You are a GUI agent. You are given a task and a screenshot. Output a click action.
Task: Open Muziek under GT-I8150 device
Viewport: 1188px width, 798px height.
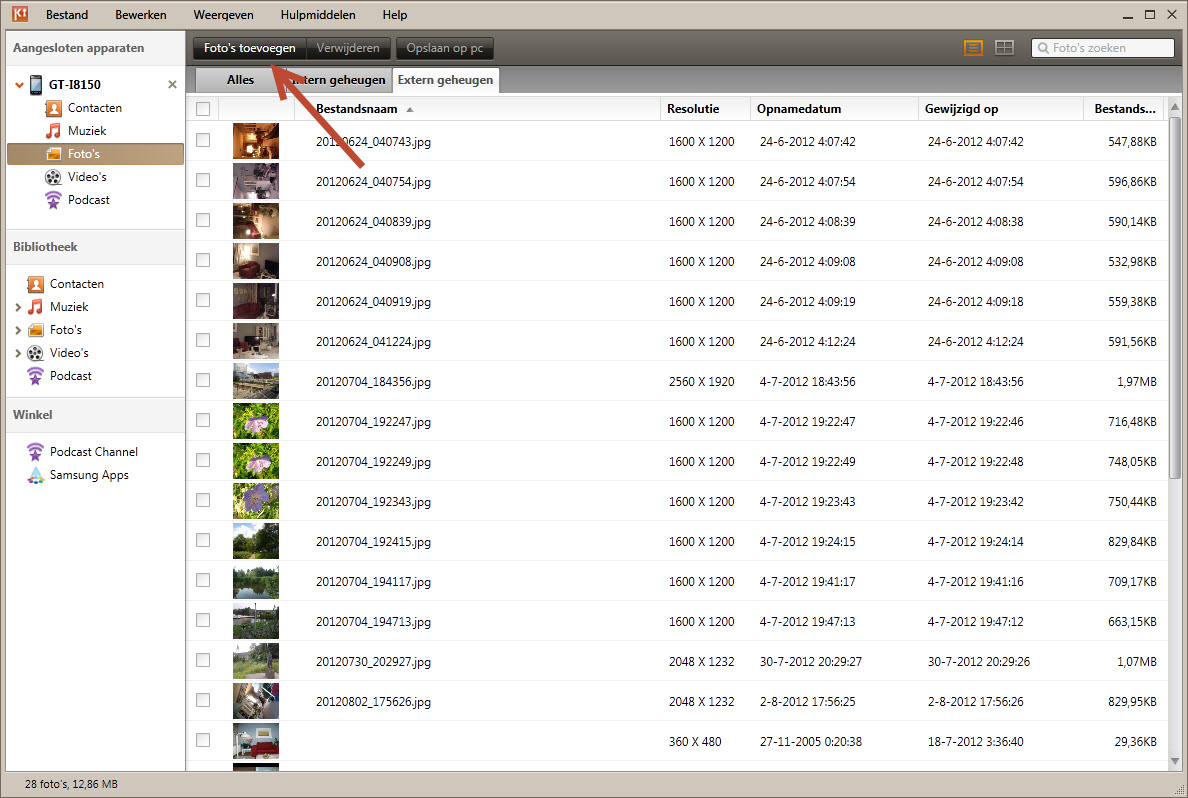86,131
